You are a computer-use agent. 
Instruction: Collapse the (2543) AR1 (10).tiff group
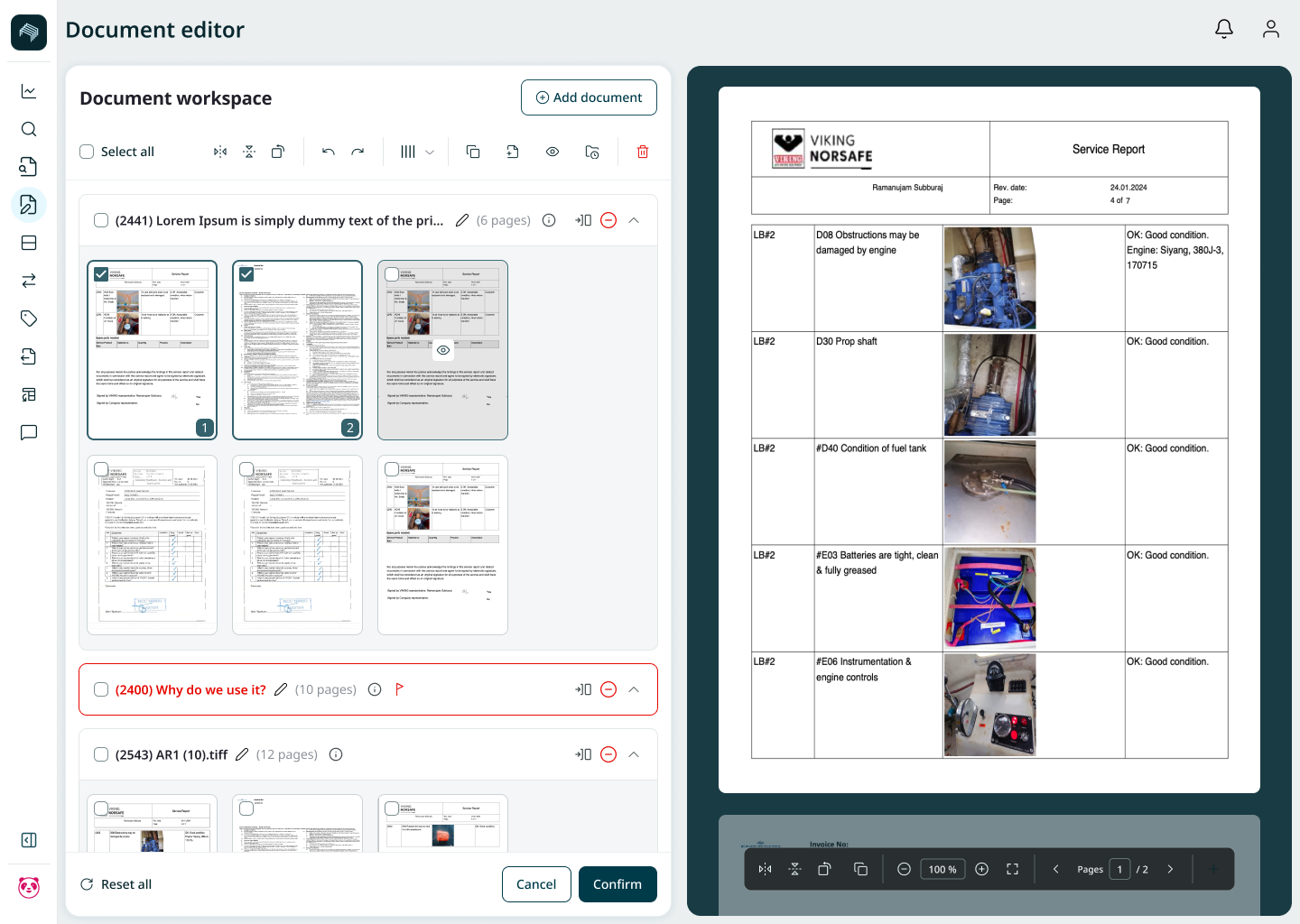click(634, 754)
